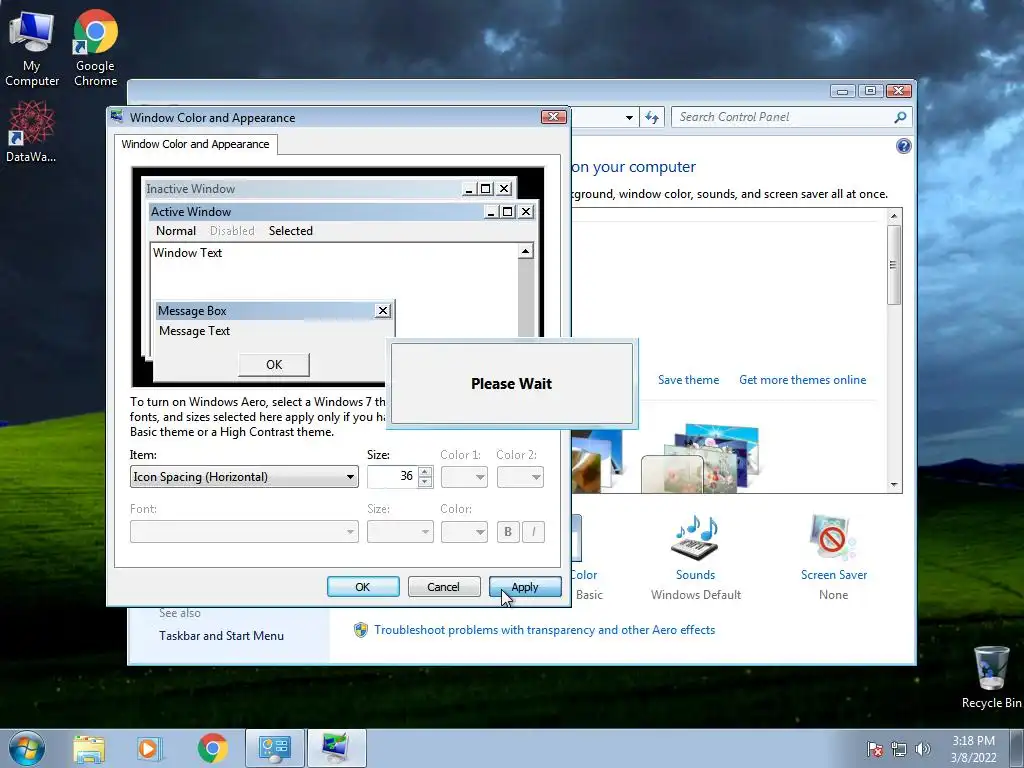This screenshot has height=768, width=1024.
Task: Click the Active Window preview close X
Action: tap(526, 212)
